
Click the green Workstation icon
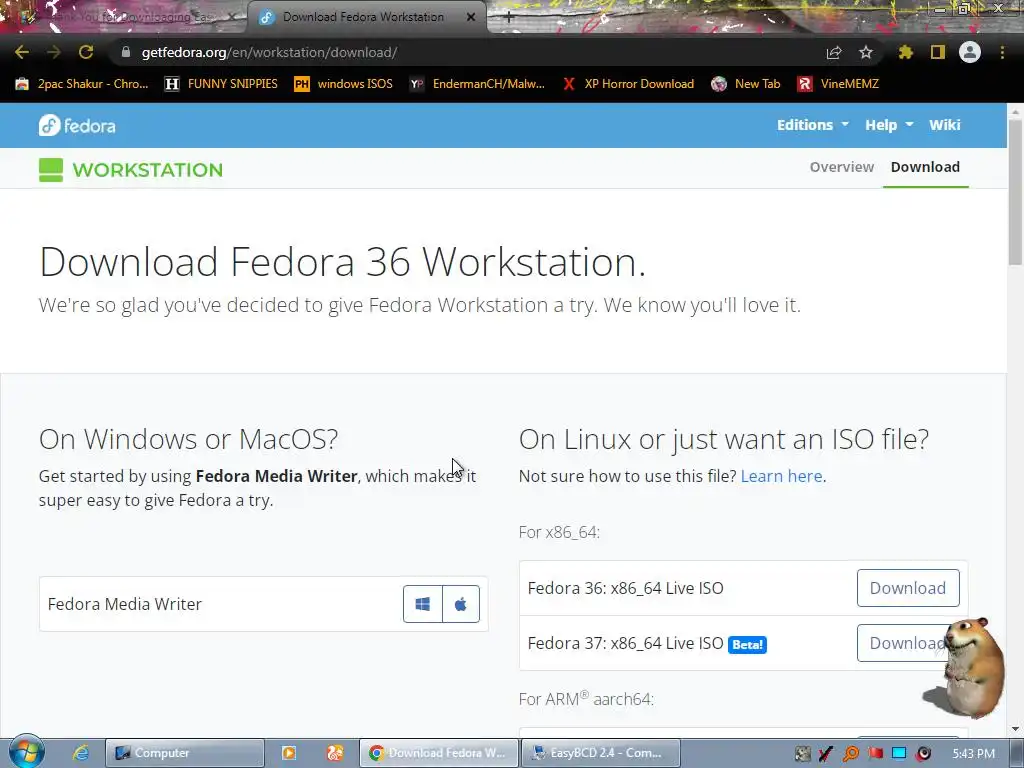pyautogui.click(x=51, y=170)
